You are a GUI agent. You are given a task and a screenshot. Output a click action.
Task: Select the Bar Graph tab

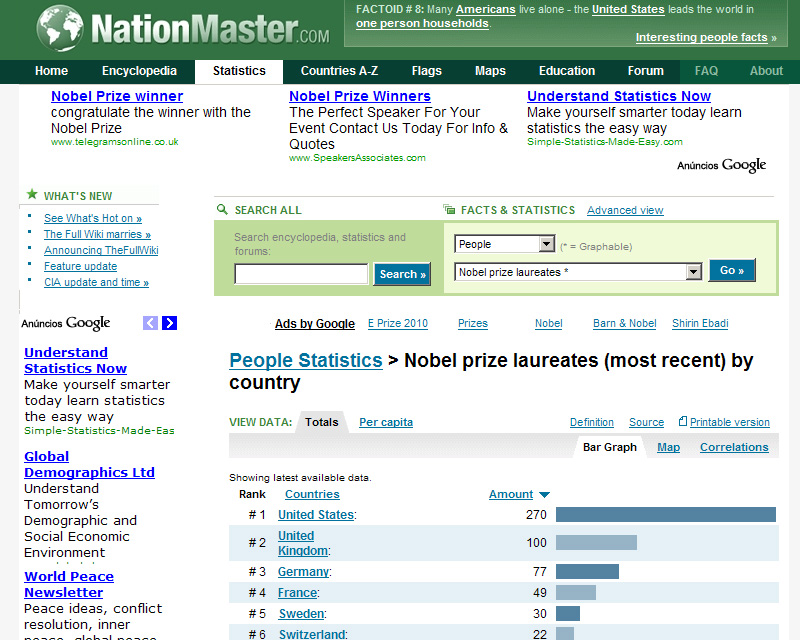click(610, 447)
